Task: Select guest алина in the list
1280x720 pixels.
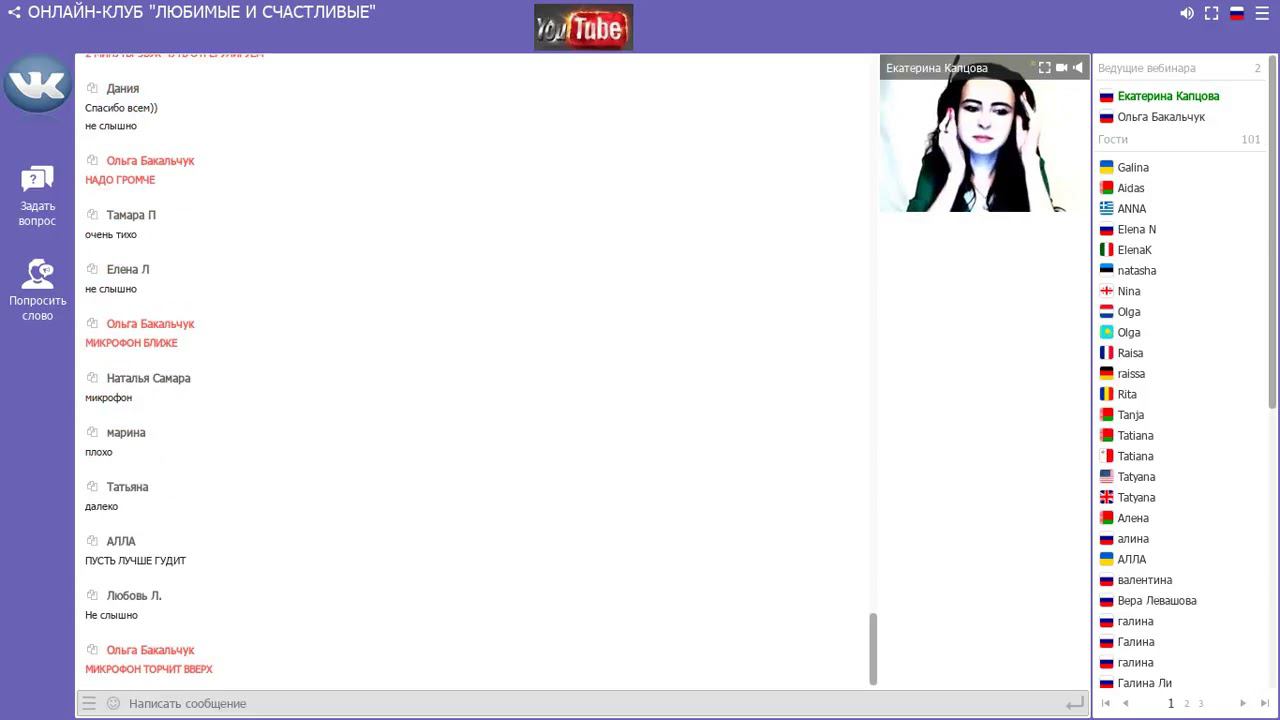Action: 1133,539
